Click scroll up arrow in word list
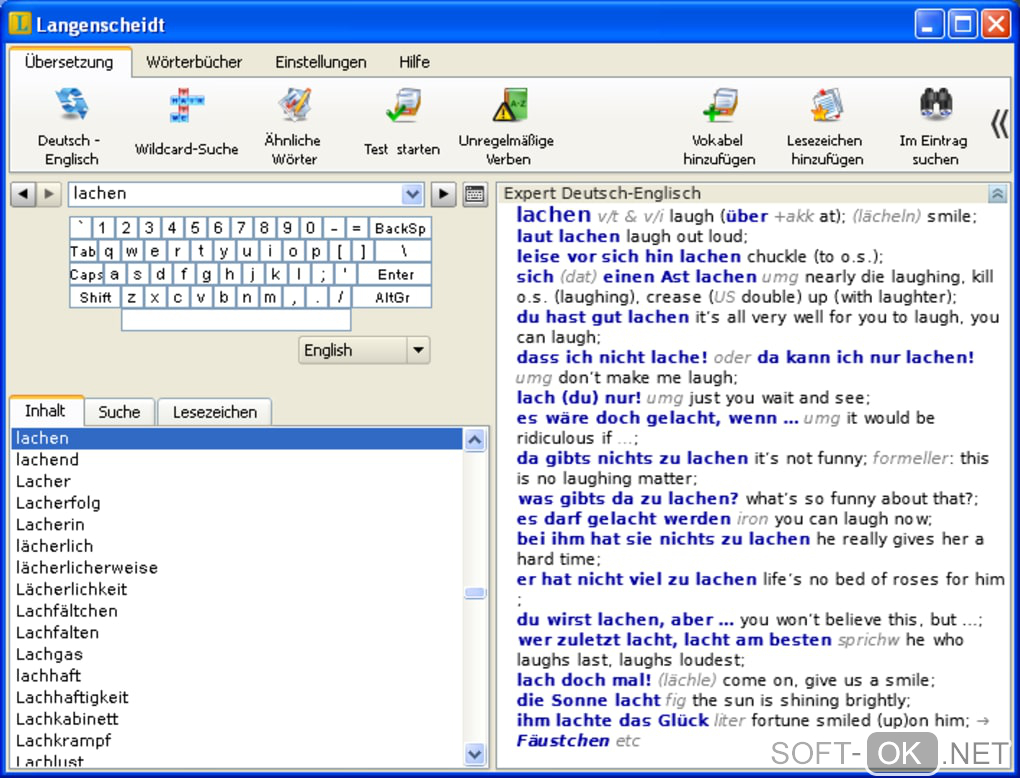This screenshot has height=778, width=1020. 475,440
